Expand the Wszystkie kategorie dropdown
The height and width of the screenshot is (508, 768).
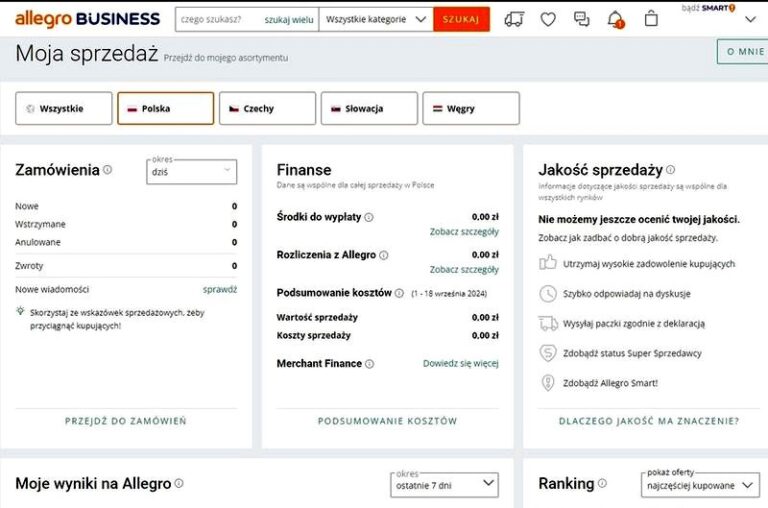click(376, 20)
